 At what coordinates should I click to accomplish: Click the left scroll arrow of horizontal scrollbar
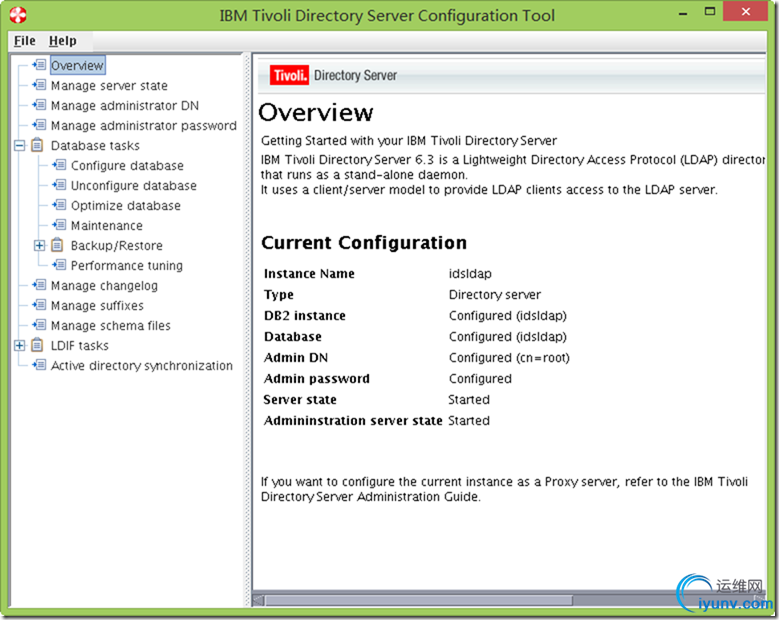pyautogui.click(x=258, y=600)
